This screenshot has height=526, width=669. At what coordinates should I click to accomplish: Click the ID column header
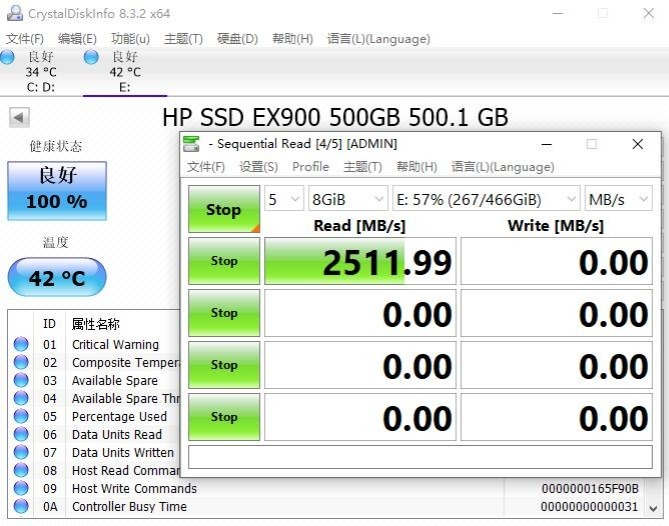49,324
